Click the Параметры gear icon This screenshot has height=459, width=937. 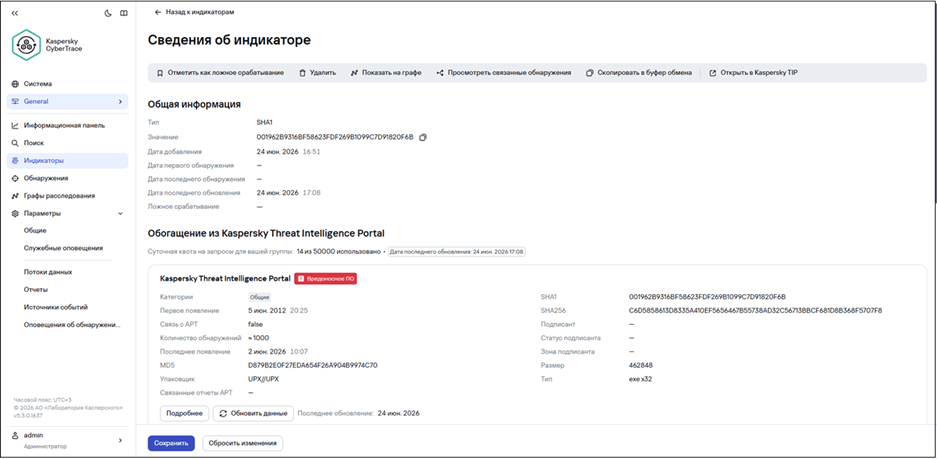coord(16,213)
